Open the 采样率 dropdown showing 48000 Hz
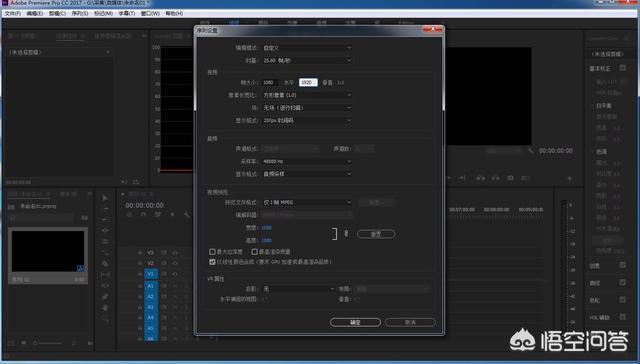The image size is (640, 364). tap(307, 162)
